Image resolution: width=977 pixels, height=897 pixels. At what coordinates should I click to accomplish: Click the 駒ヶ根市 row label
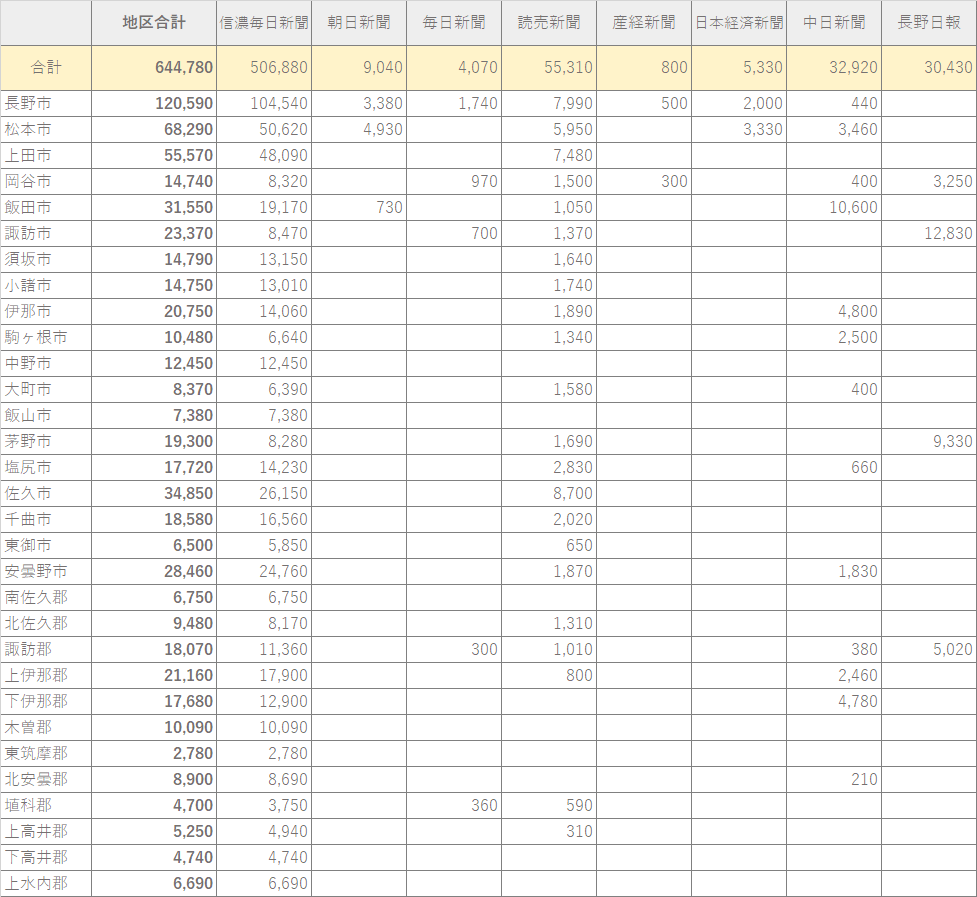(x=46, y=338)
